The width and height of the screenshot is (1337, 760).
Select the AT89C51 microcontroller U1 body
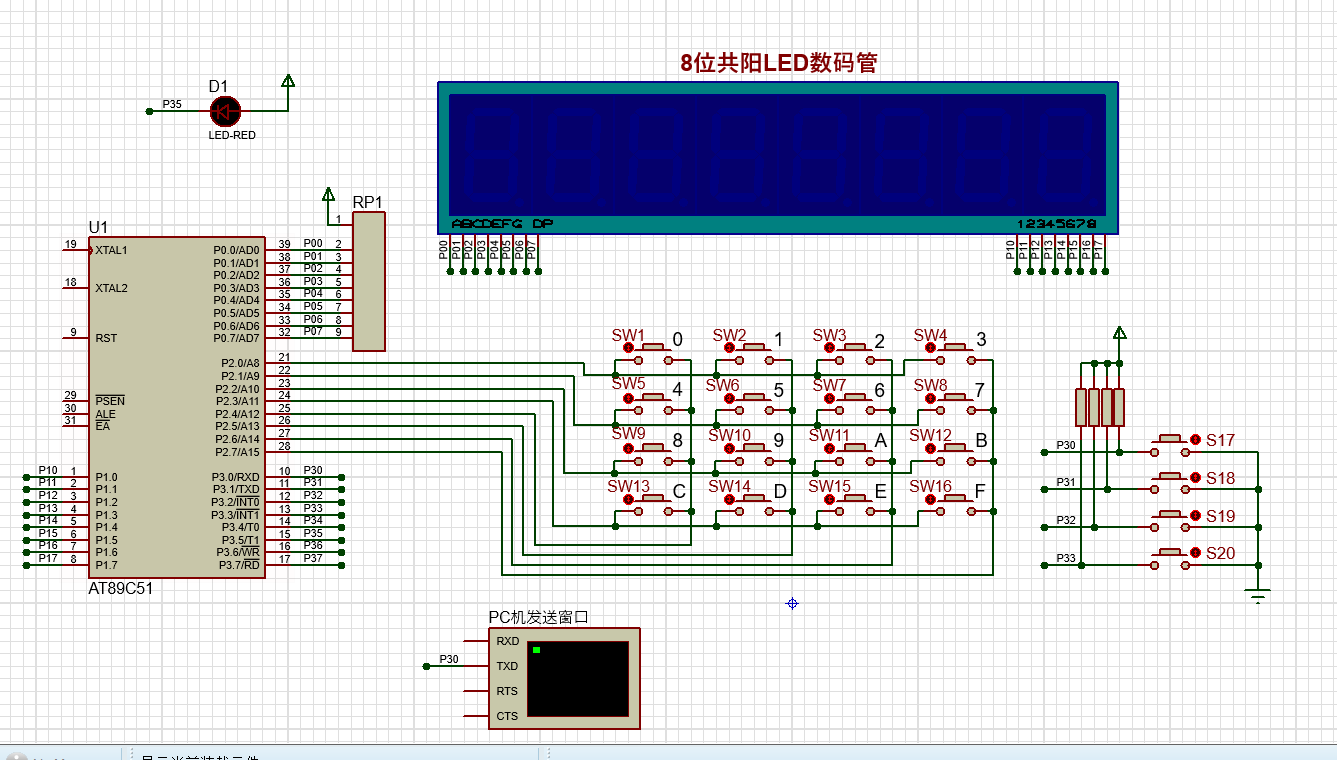point(177,407)
